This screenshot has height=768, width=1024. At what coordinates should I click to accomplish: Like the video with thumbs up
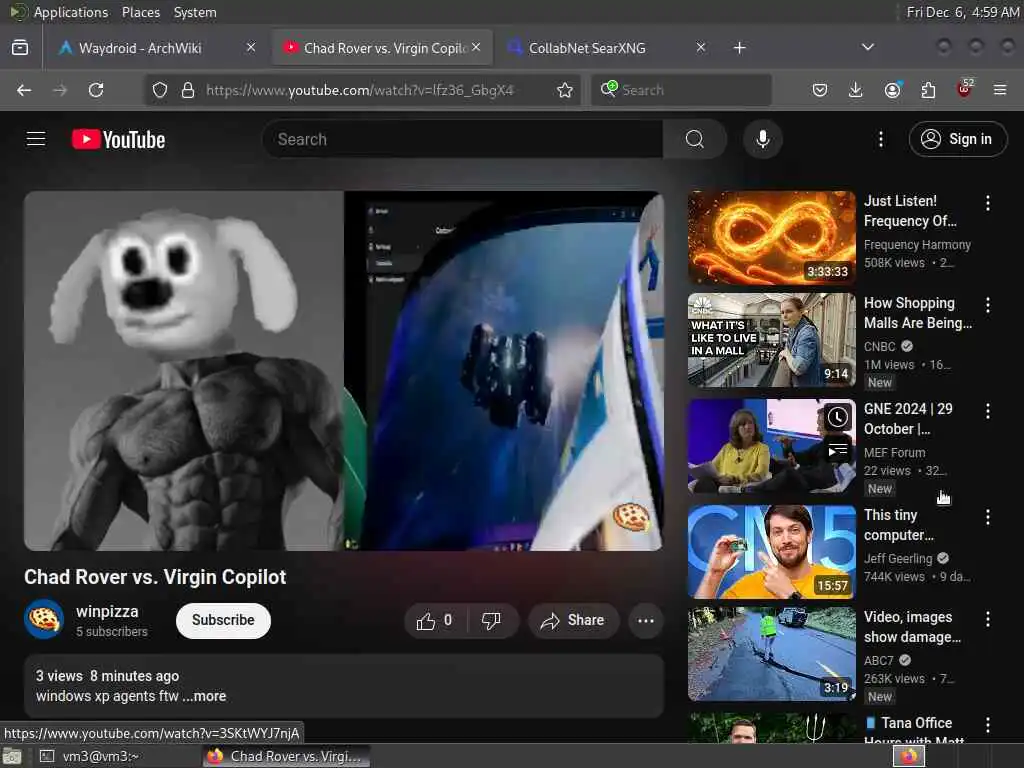pyautogui.click(x=435, y=620)
